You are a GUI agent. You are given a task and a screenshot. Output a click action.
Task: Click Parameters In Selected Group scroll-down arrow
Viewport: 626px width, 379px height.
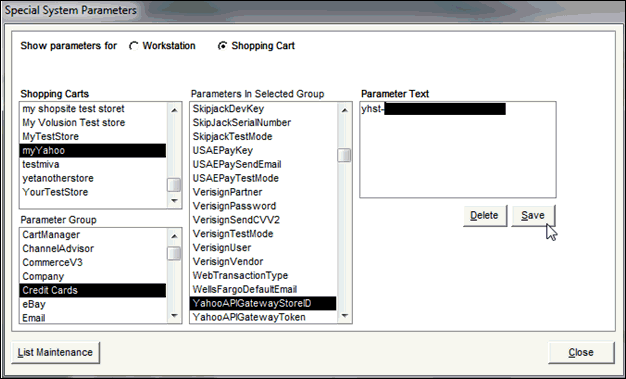[x=345, y=316]
